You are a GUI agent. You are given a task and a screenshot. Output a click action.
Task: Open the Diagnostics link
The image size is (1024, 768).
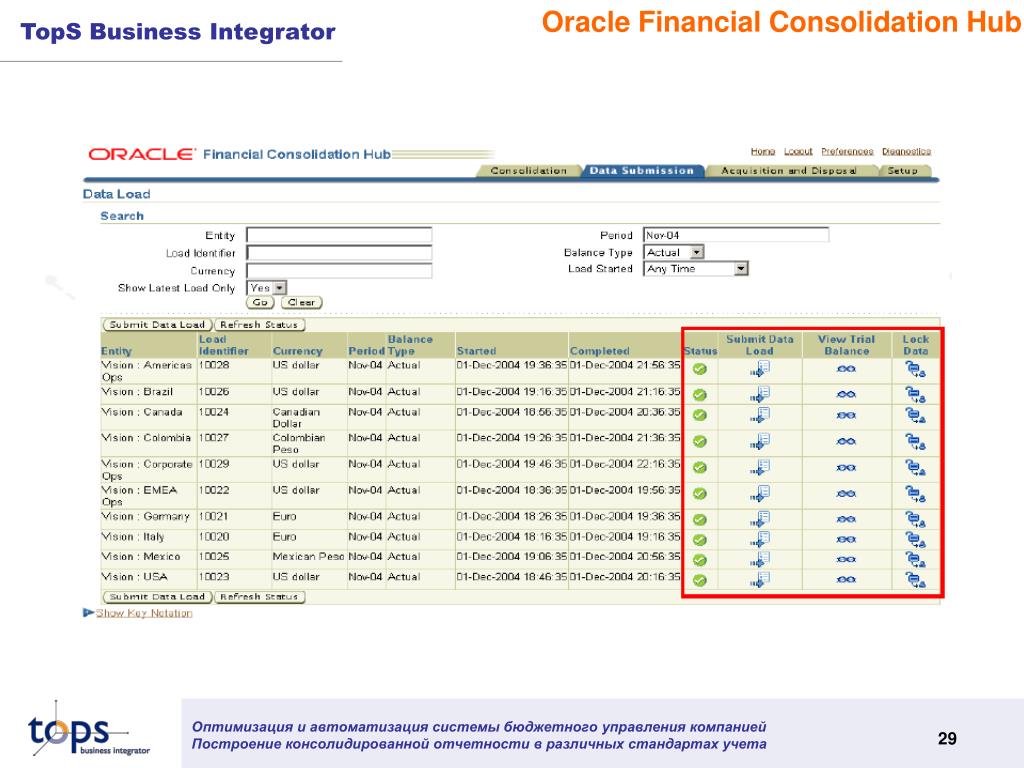tap(906, 152)
